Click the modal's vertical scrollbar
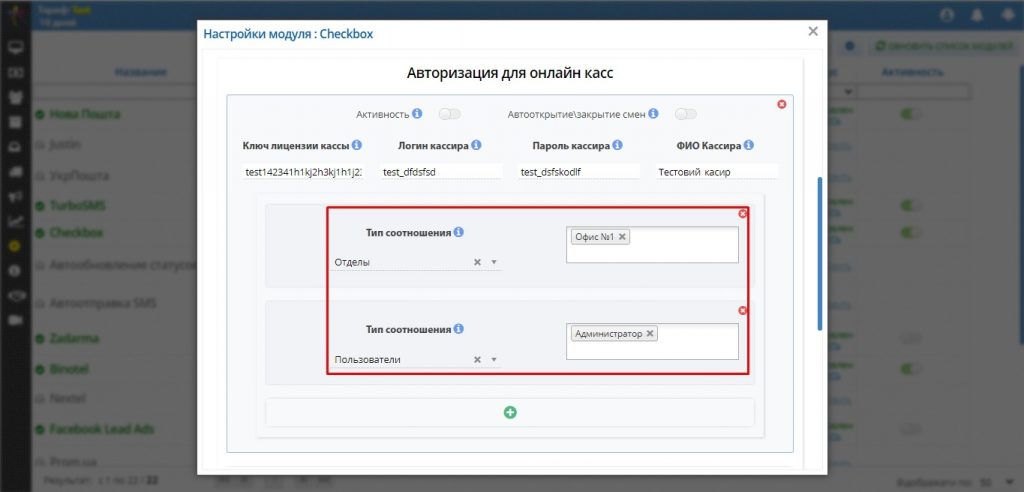Viewport: 1024px width, 492px height. pos(820,254)
